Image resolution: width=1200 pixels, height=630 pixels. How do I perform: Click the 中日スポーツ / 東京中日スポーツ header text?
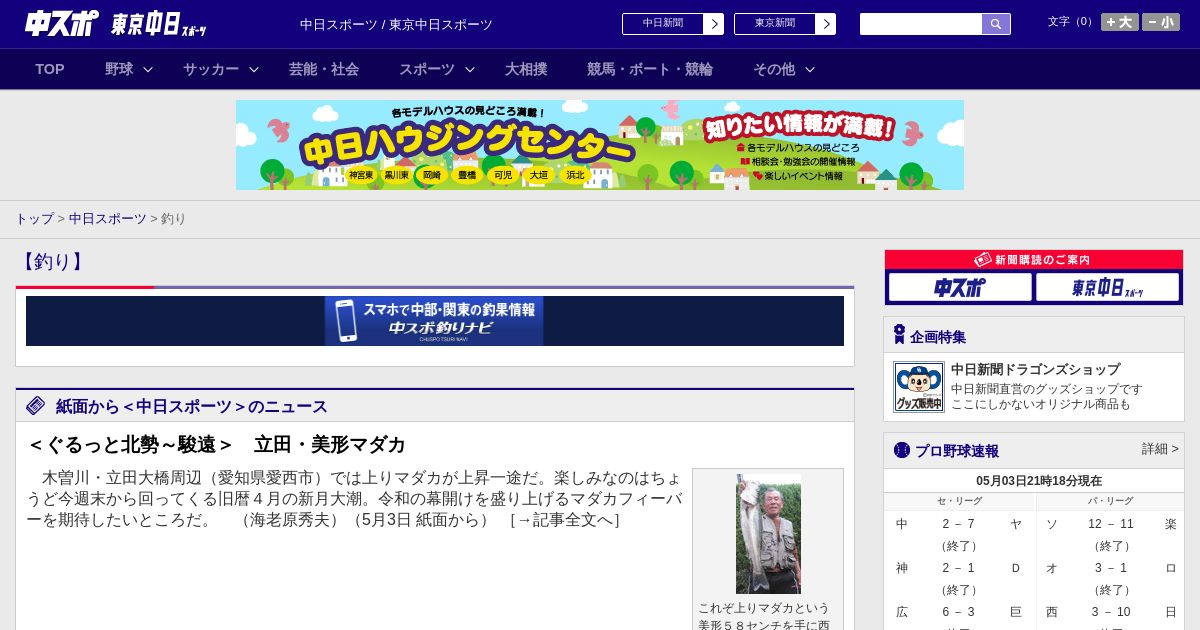396,25
